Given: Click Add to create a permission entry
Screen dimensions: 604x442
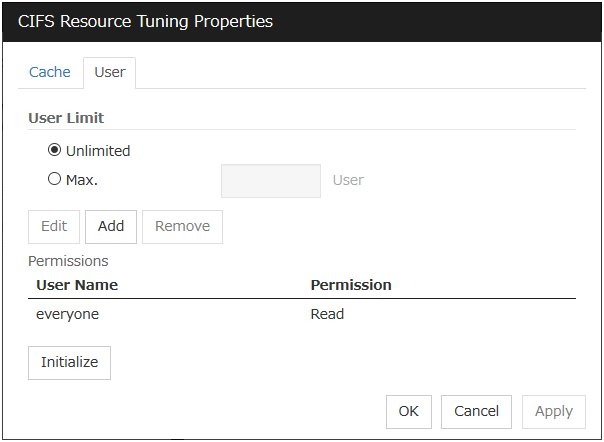Looking at the screenshot, I should (111, 226).
